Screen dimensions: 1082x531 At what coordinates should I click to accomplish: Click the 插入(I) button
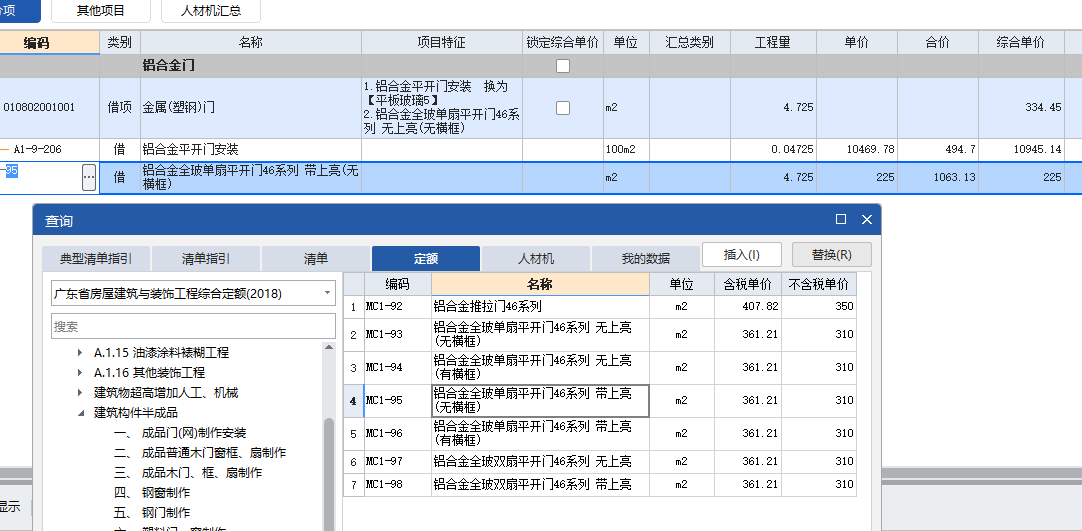click(x=742, y=254)
